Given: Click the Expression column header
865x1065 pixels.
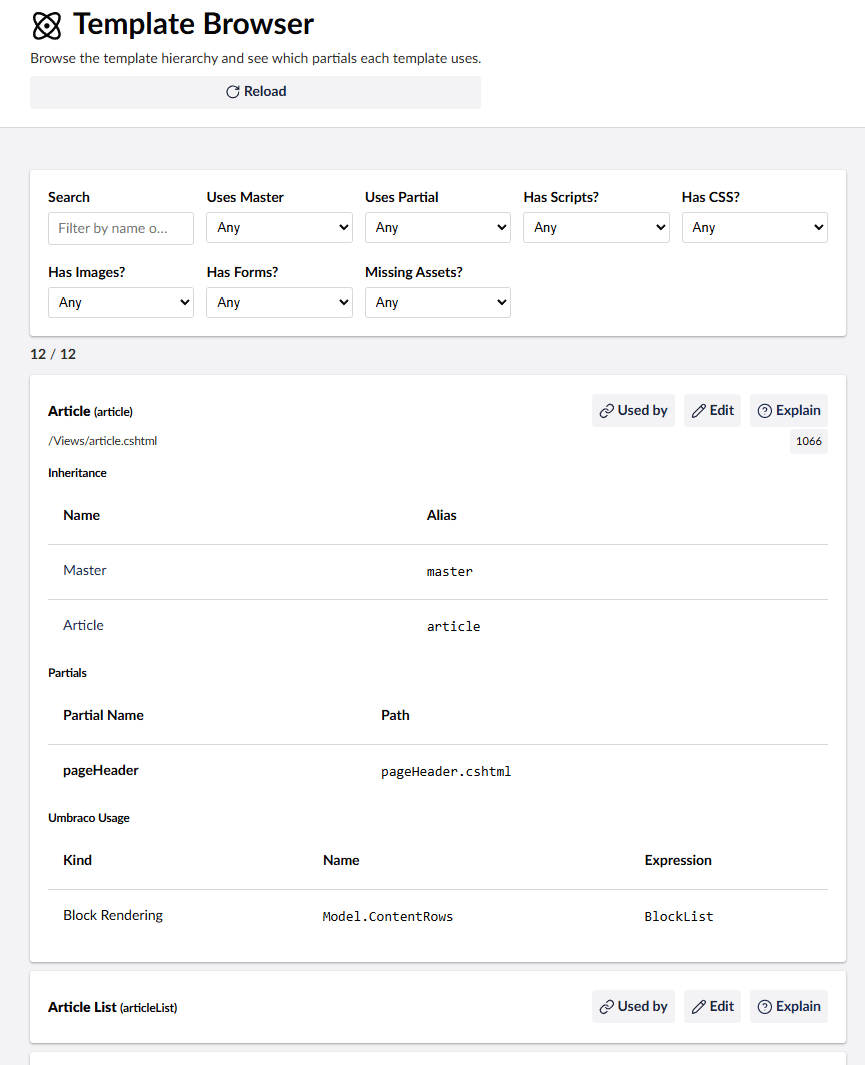Looking at the screenshot, I should click(678, 860).
